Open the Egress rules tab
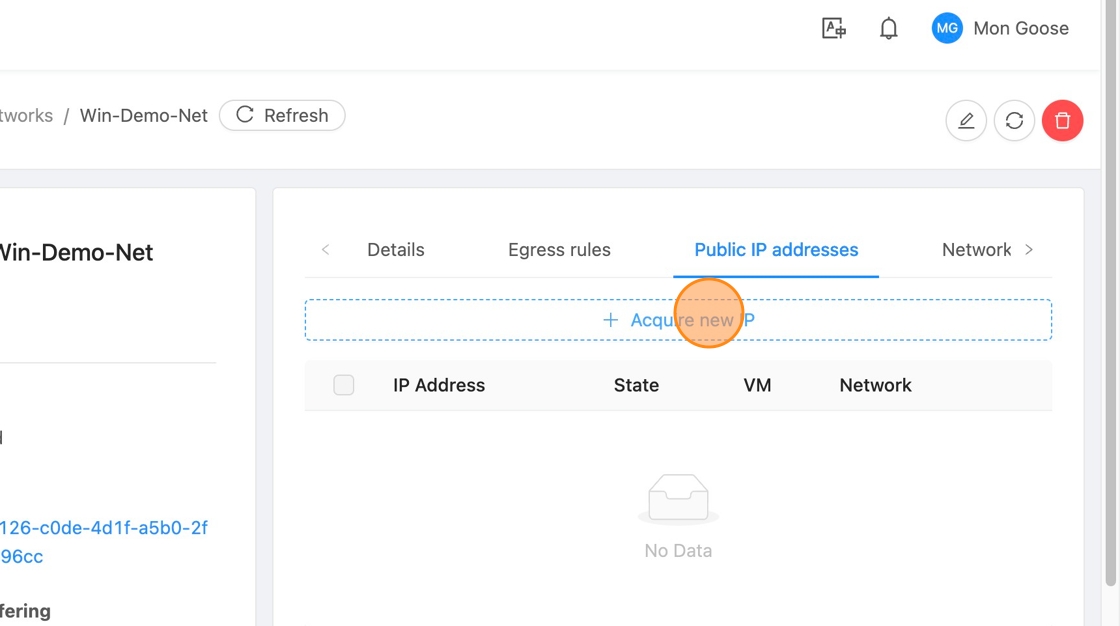The width and height of the screenshot is (1120, 626). pos(559,250)
